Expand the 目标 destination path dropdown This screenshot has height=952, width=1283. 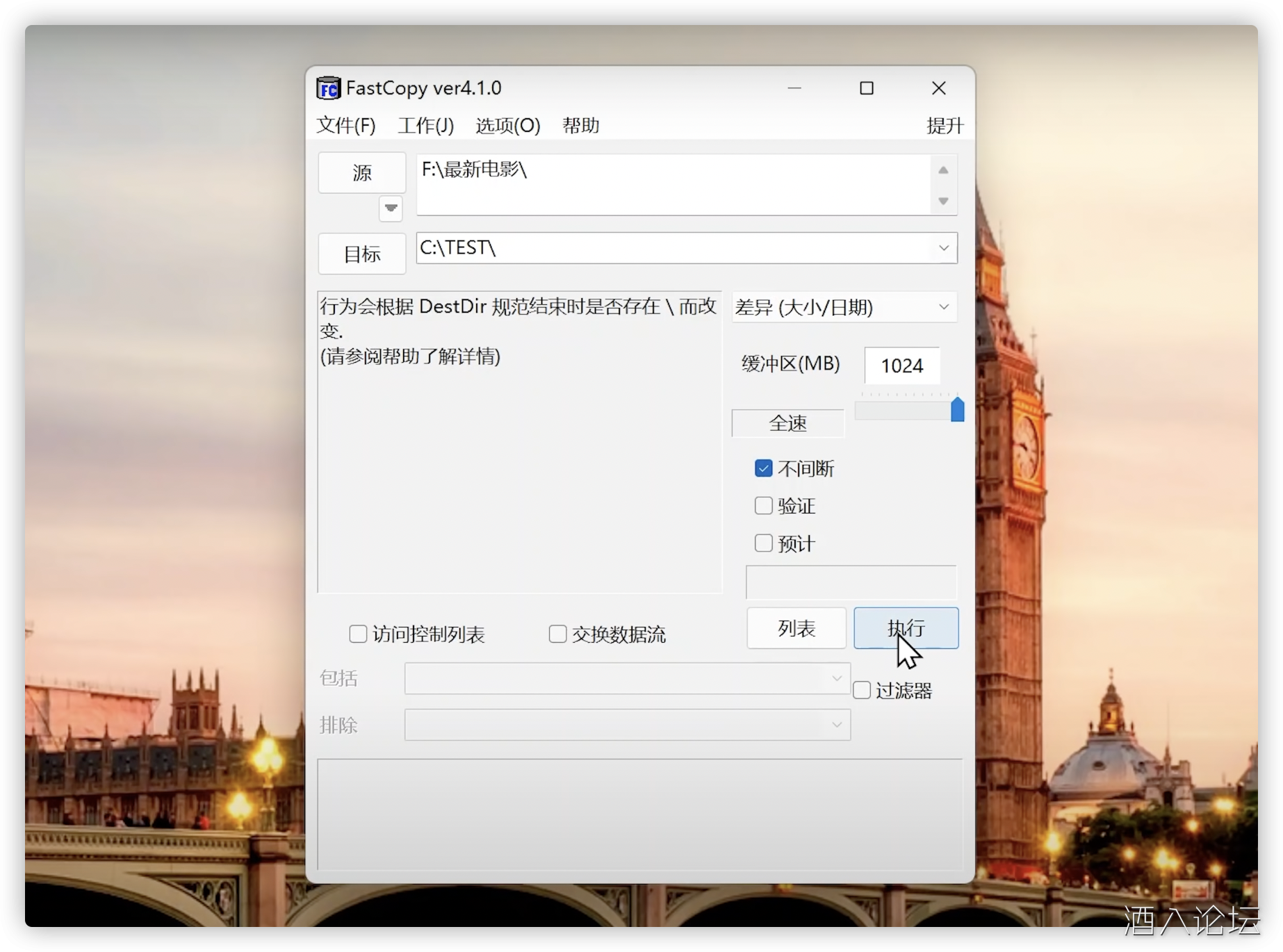point(943,248)
